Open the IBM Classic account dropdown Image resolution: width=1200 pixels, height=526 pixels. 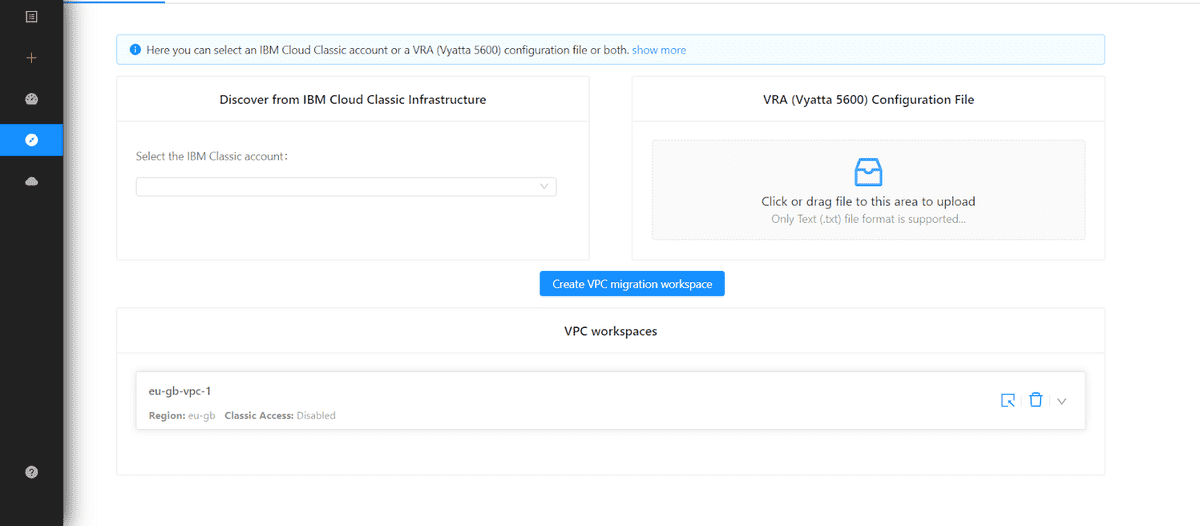[346, 187]
